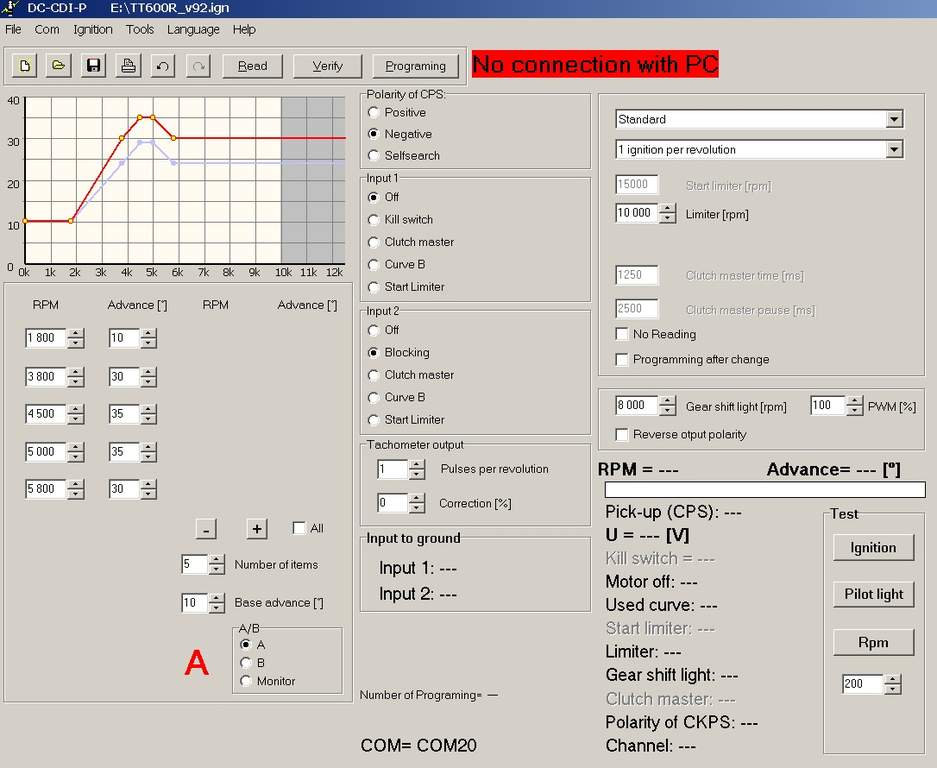Image resolution: width=937 pixels, height=768 pixels.
Task: Click the Open file folder icon
Action: 59,65
